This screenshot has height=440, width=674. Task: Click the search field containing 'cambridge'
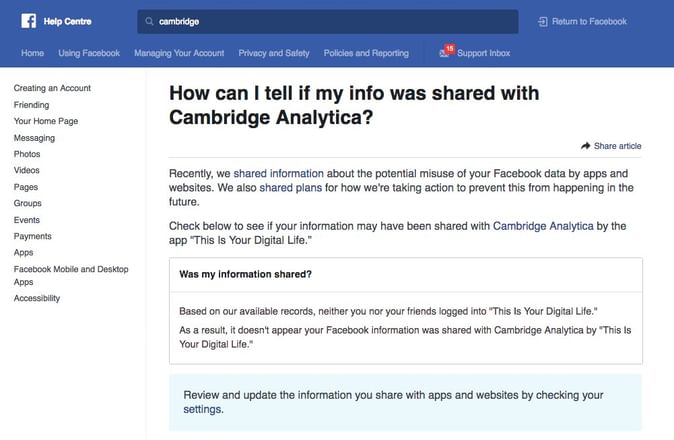click(330, 21)
